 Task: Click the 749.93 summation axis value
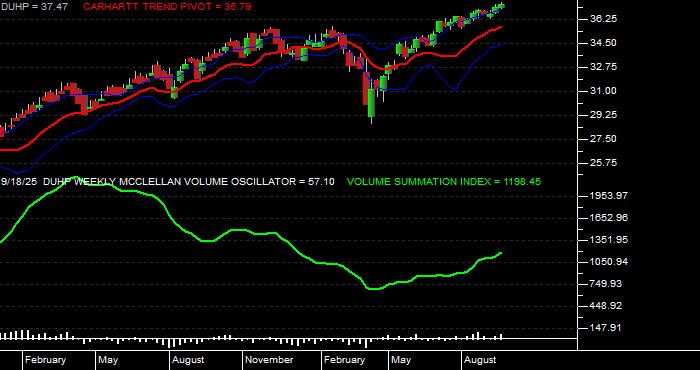[x=606, y=284]
